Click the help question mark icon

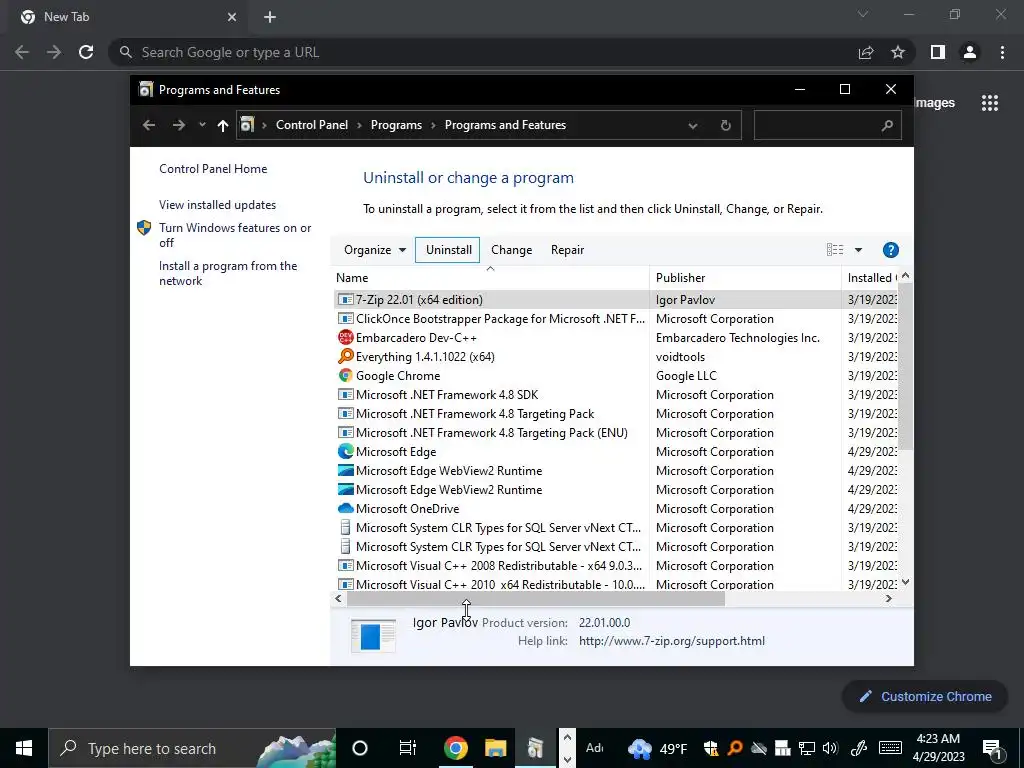click(x=890, y=250)
